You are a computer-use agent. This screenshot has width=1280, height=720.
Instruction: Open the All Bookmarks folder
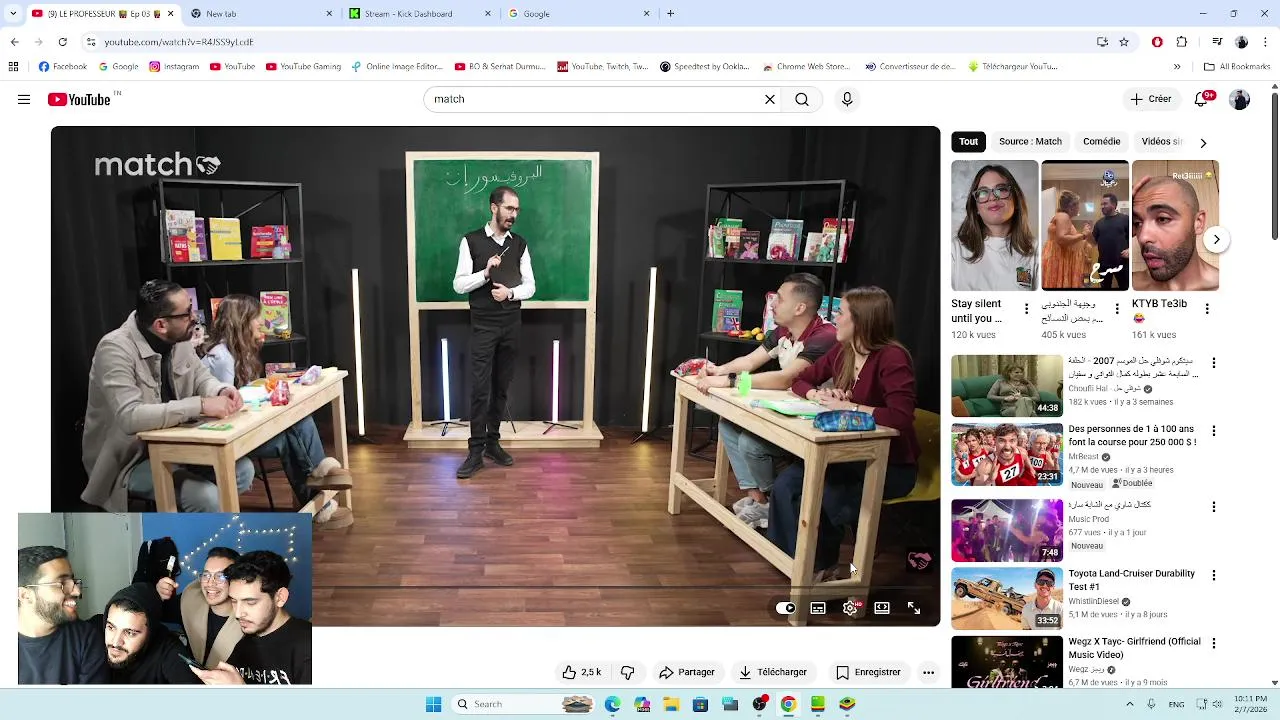click(x=1236, y=67)
